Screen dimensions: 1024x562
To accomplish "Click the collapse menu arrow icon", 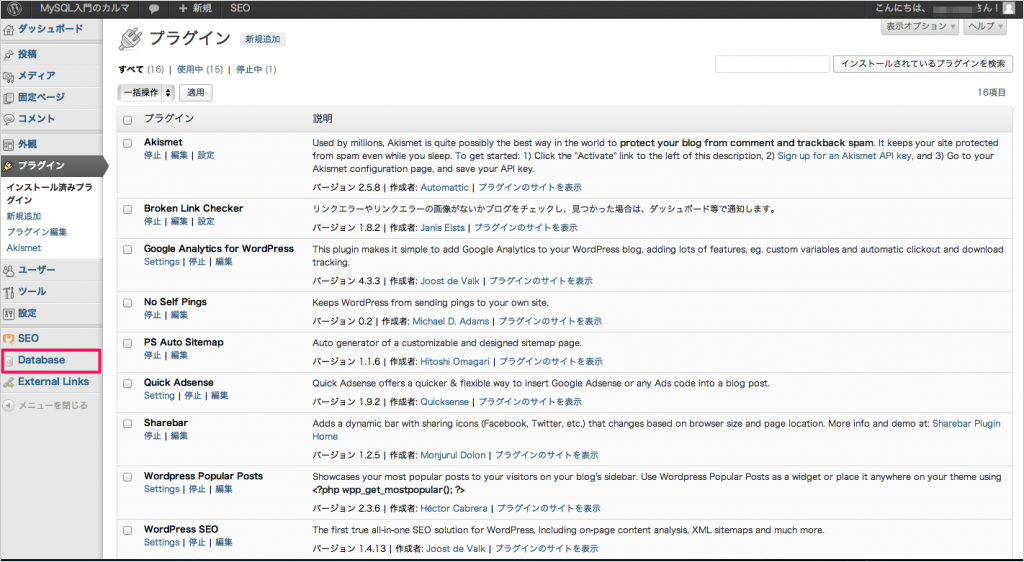I will coord(8,405).
